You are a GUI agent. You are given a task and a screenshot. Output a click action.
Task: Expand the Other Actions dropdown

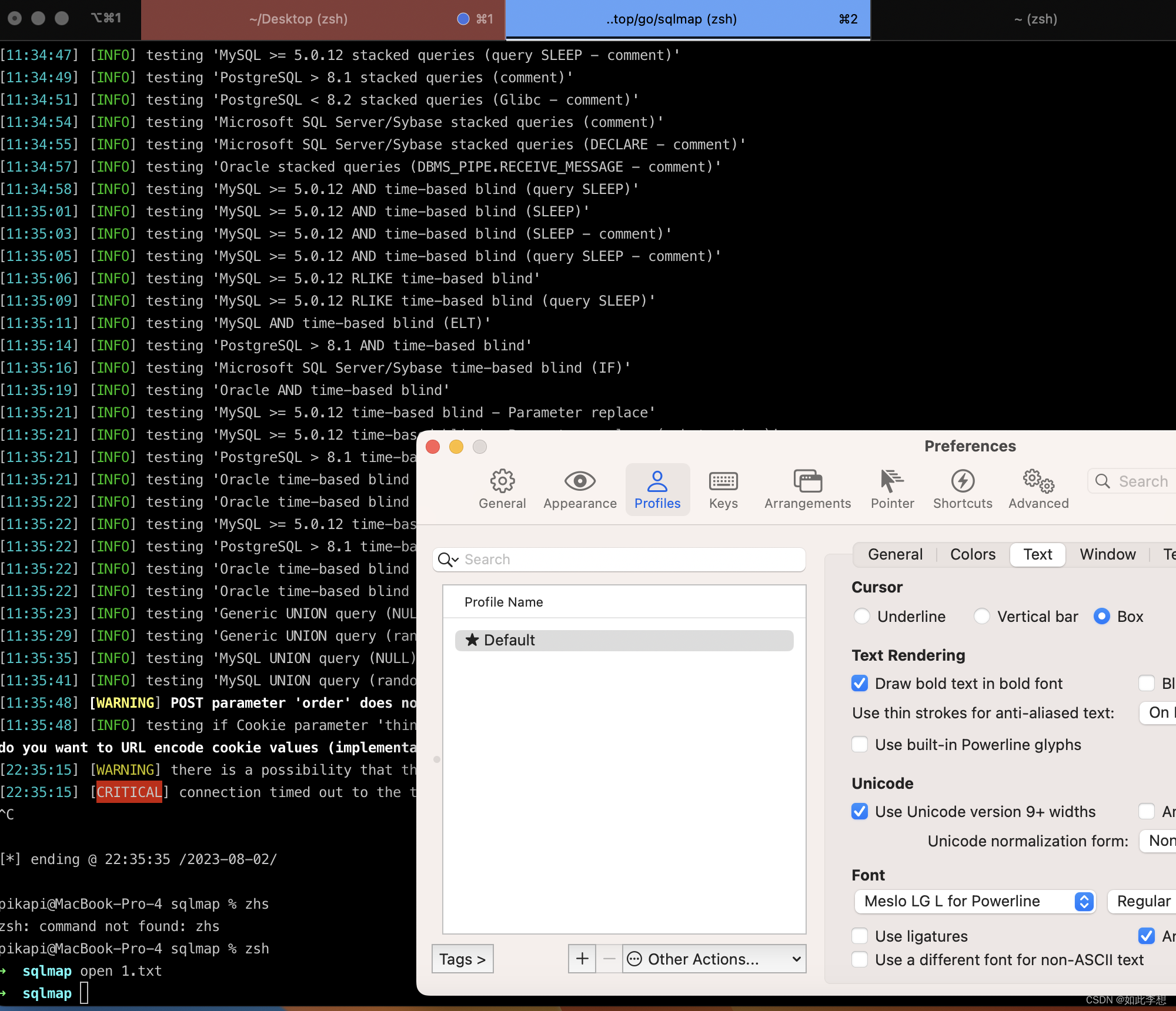point(714,959)
